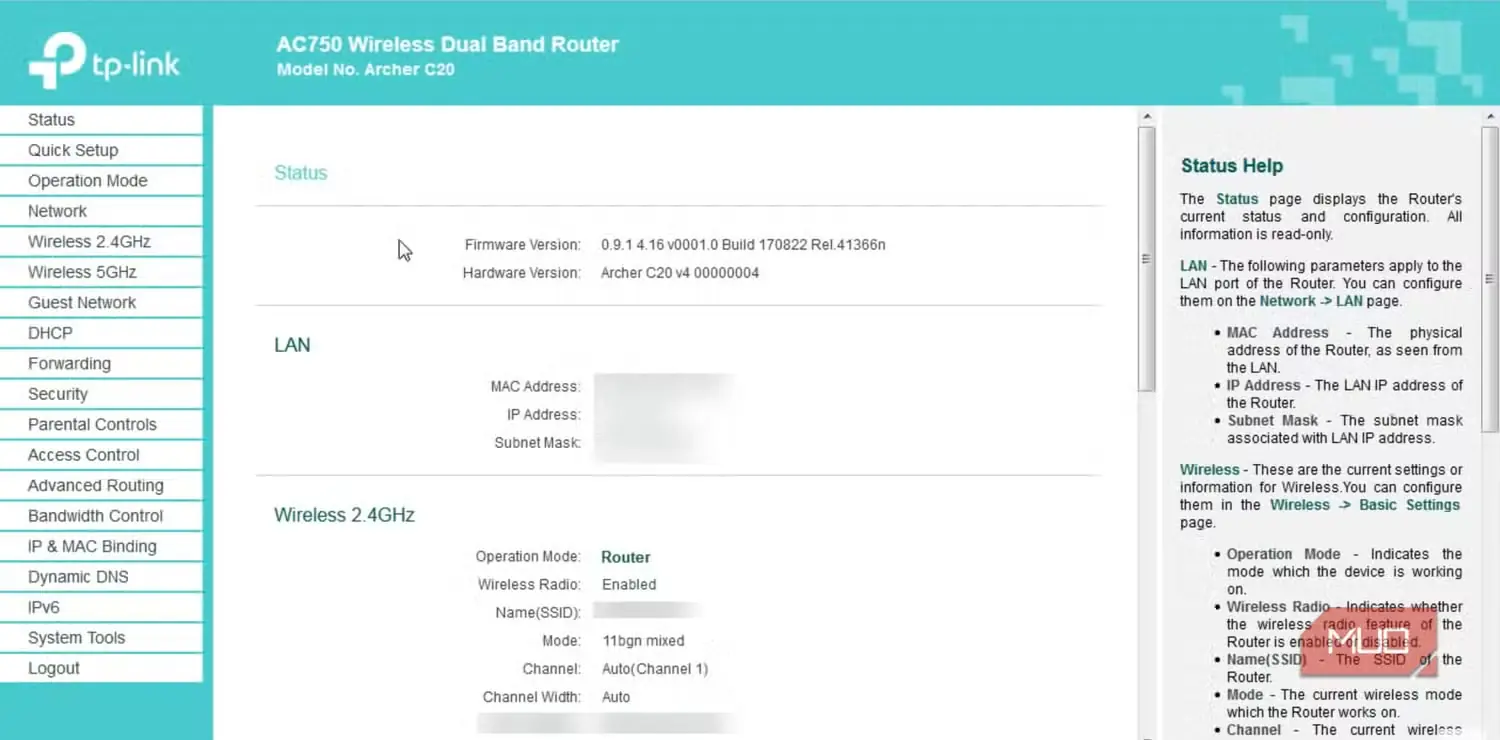The height and width of the screenshot is (740, 1500).
Task: Open the Status page from the sidebar menu
Action: 101,120
